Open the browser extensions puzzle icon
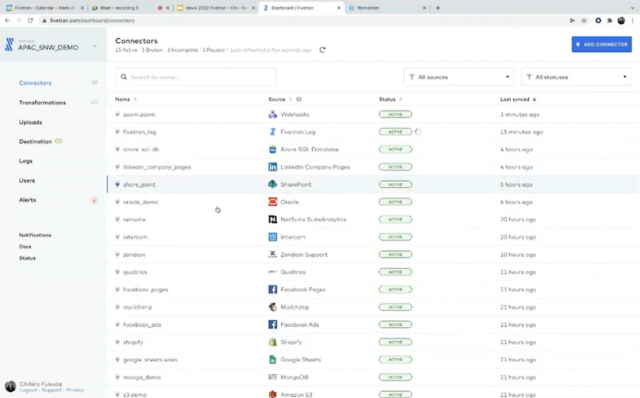The image size is (640, 398). coord(609,20)
